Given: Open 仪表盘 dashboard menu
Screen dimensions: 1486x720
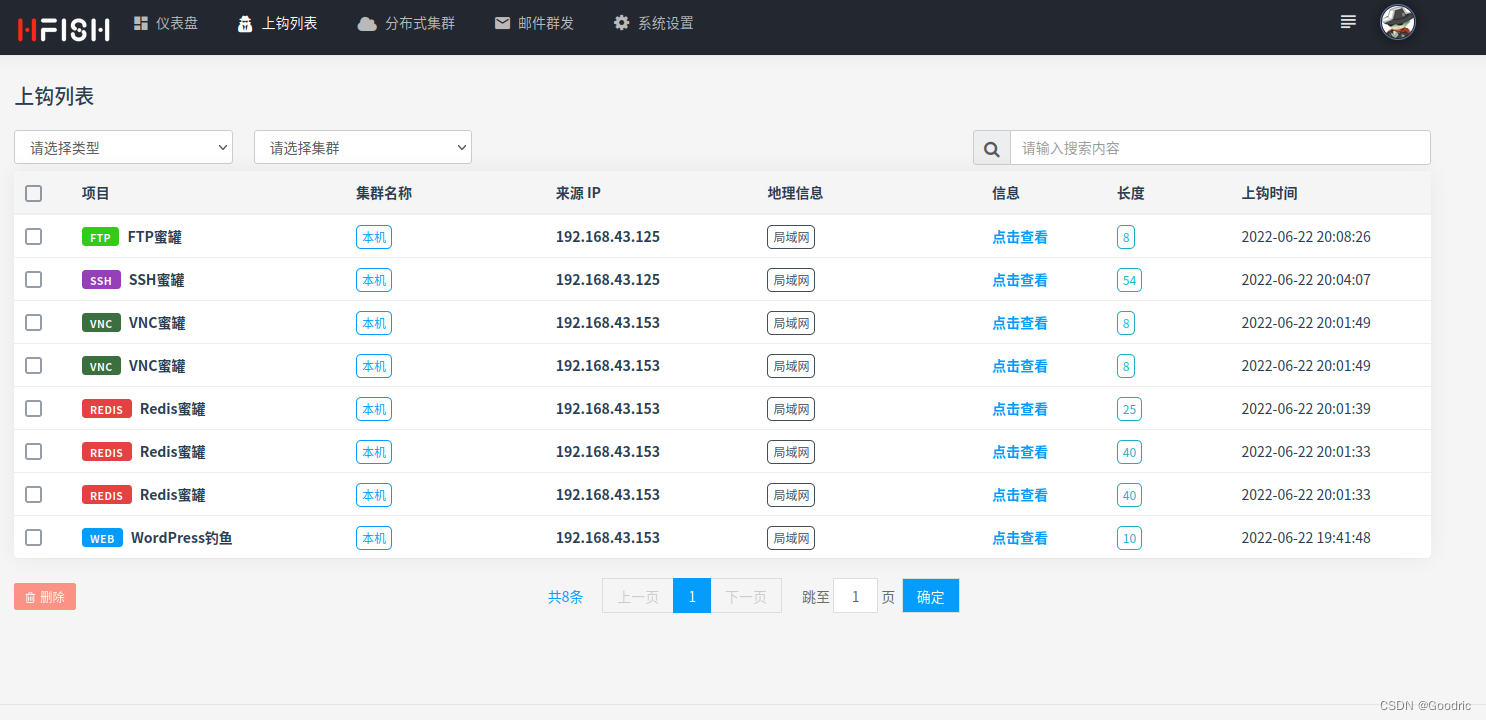Looking at the screenshot, I should pos(166,23).
